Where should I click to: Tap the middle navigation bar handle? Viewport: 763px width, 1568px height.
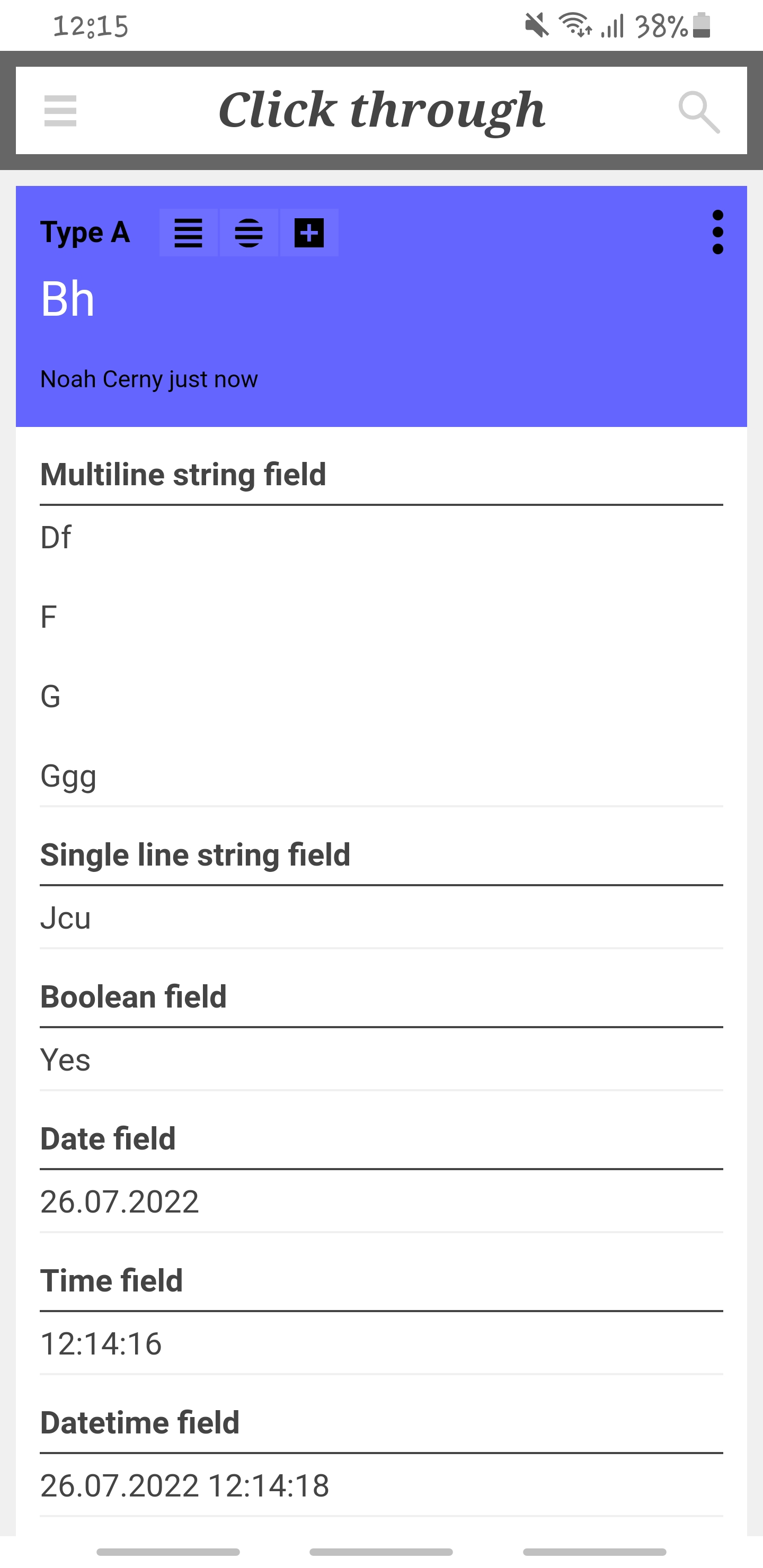pyautogui.click(x=381, y=1552)
